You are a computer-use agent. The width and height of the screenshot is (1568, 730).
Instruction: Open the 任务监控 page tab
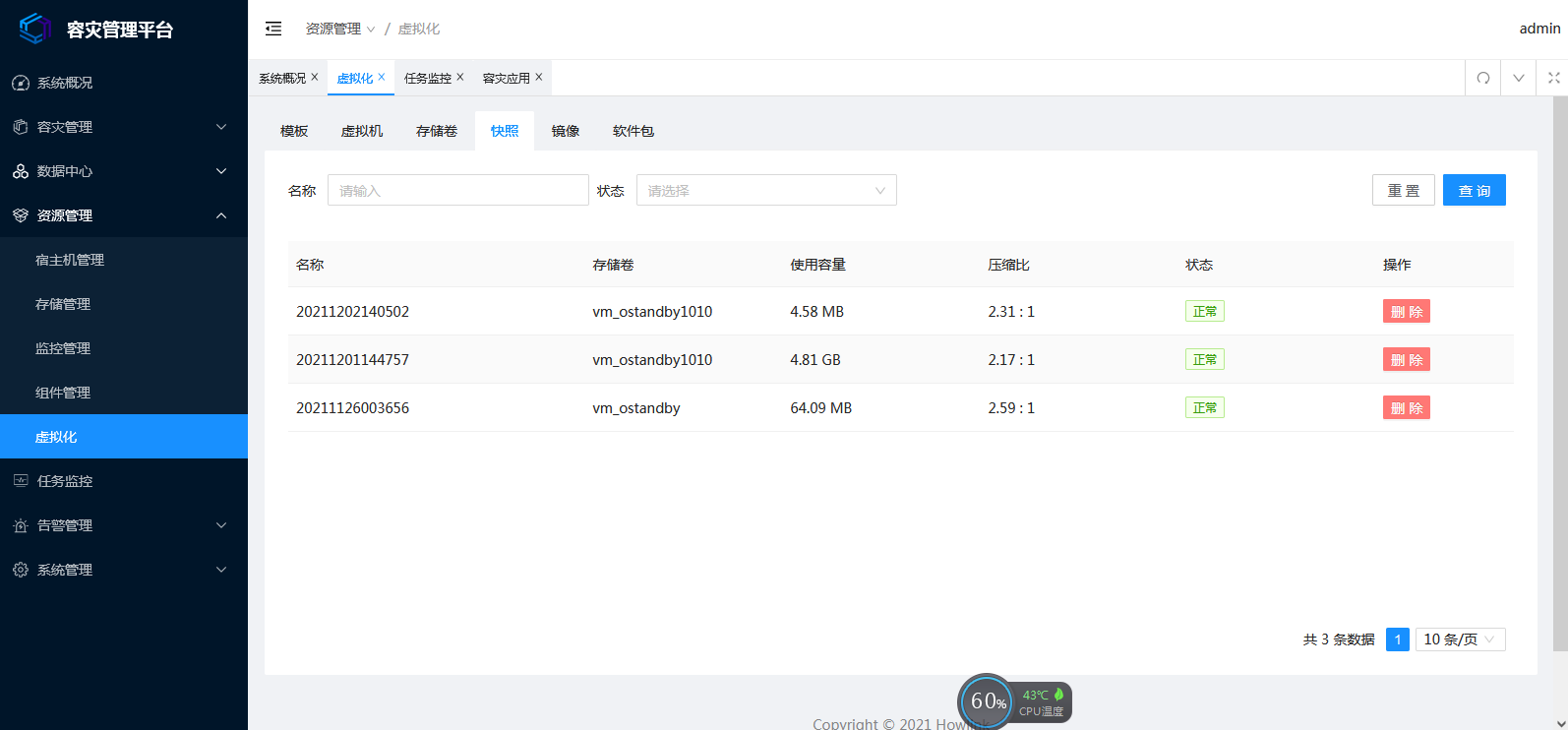tap(428, 78)
